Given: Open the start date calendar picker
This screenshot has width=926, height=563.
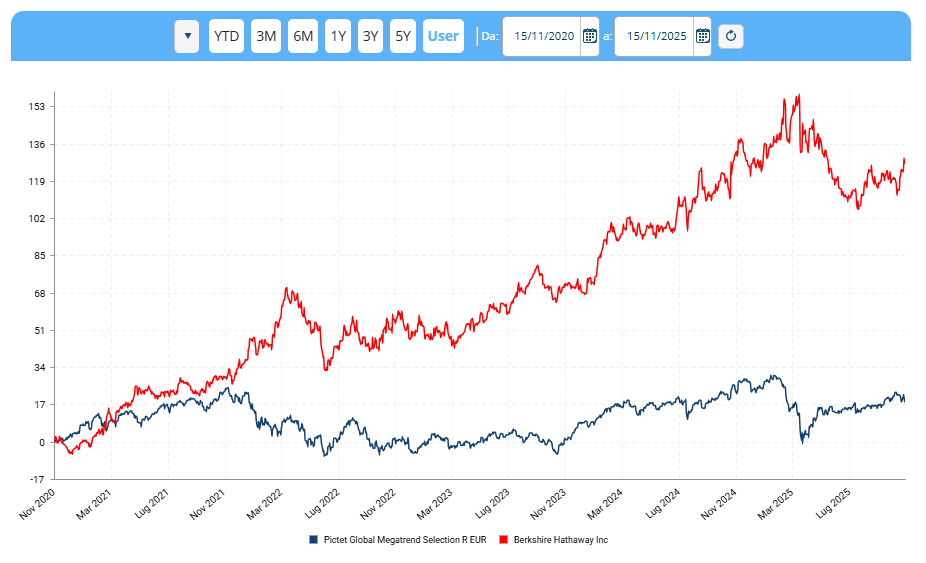Looking at the screenshot, I should [x=589, y=36].
